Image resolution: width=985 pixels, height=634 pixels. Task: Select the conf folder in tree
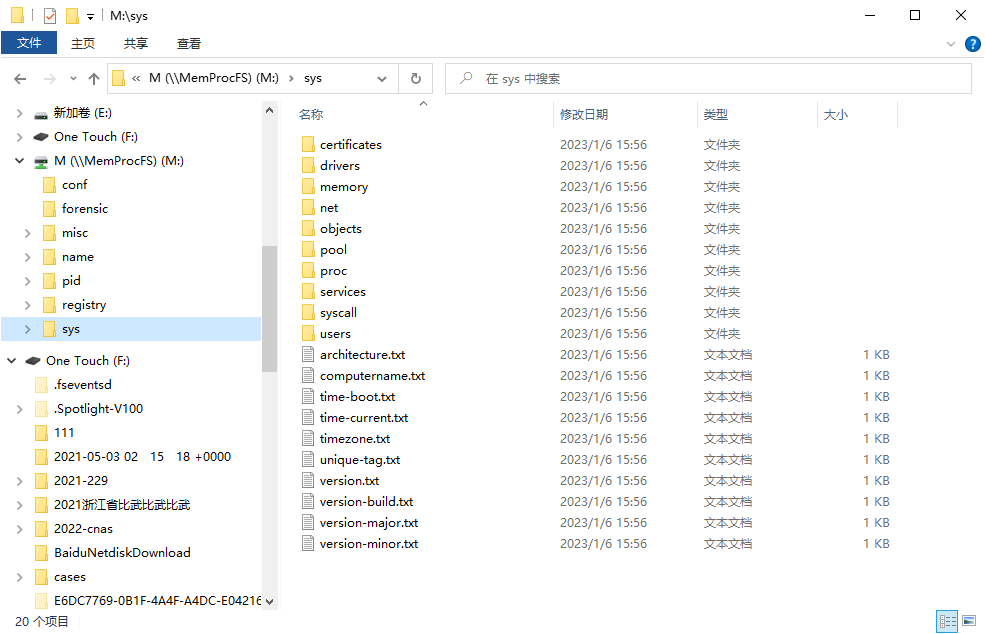(75, 185)
